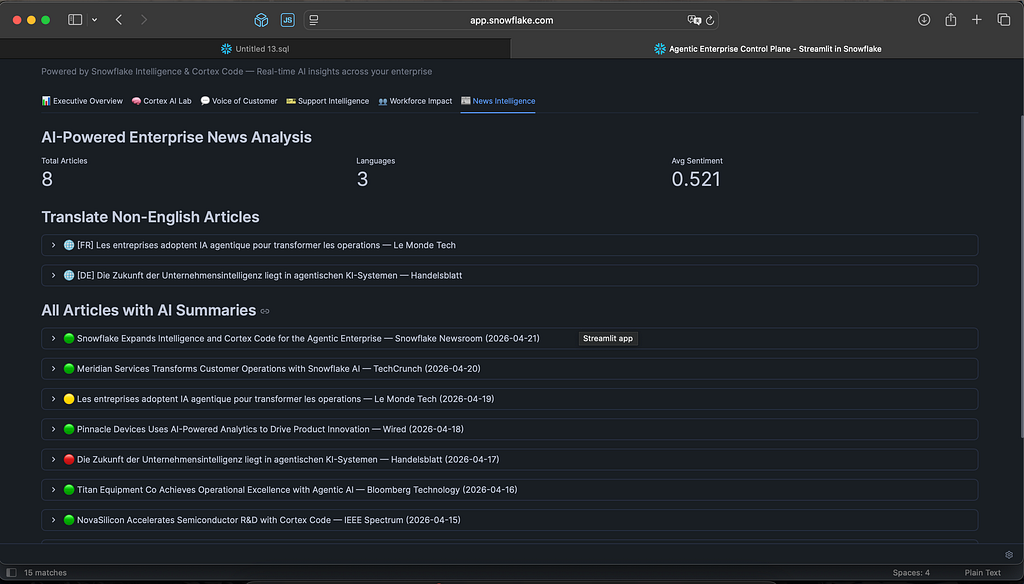Expand the Titan Equipment Co Bloomberg chevron
The image size is (1024, 584).
(x=53, y=489)
